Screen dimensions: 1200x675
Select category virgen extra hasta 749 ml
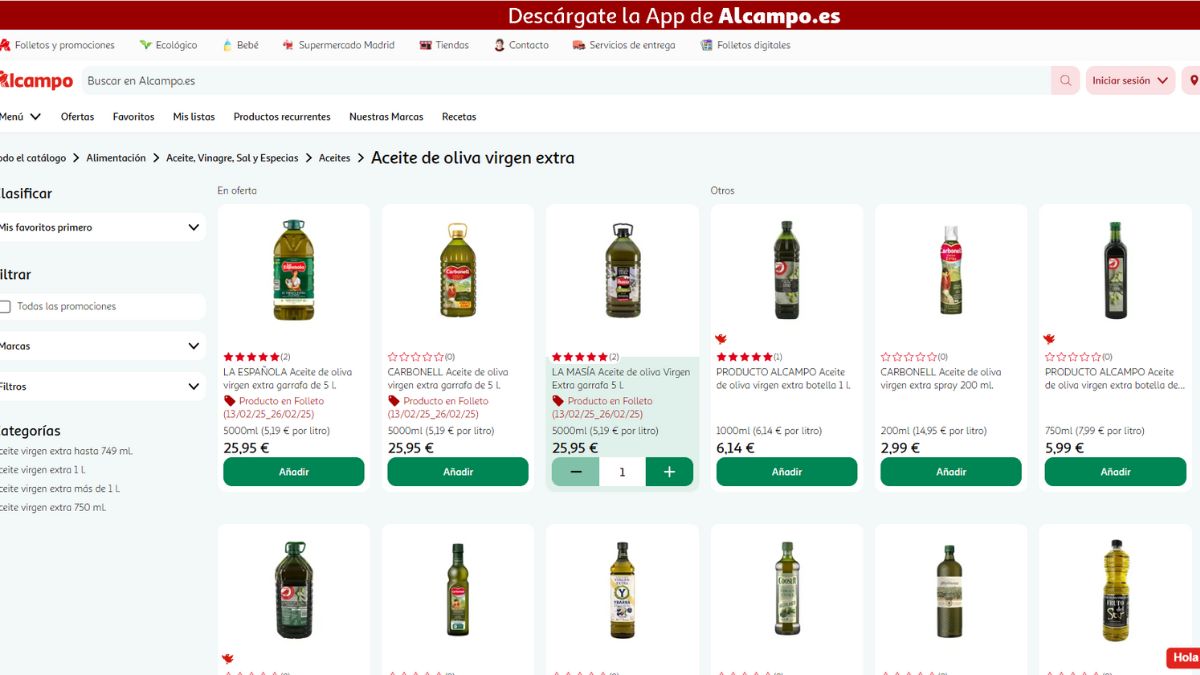click(x=66, y=451)
